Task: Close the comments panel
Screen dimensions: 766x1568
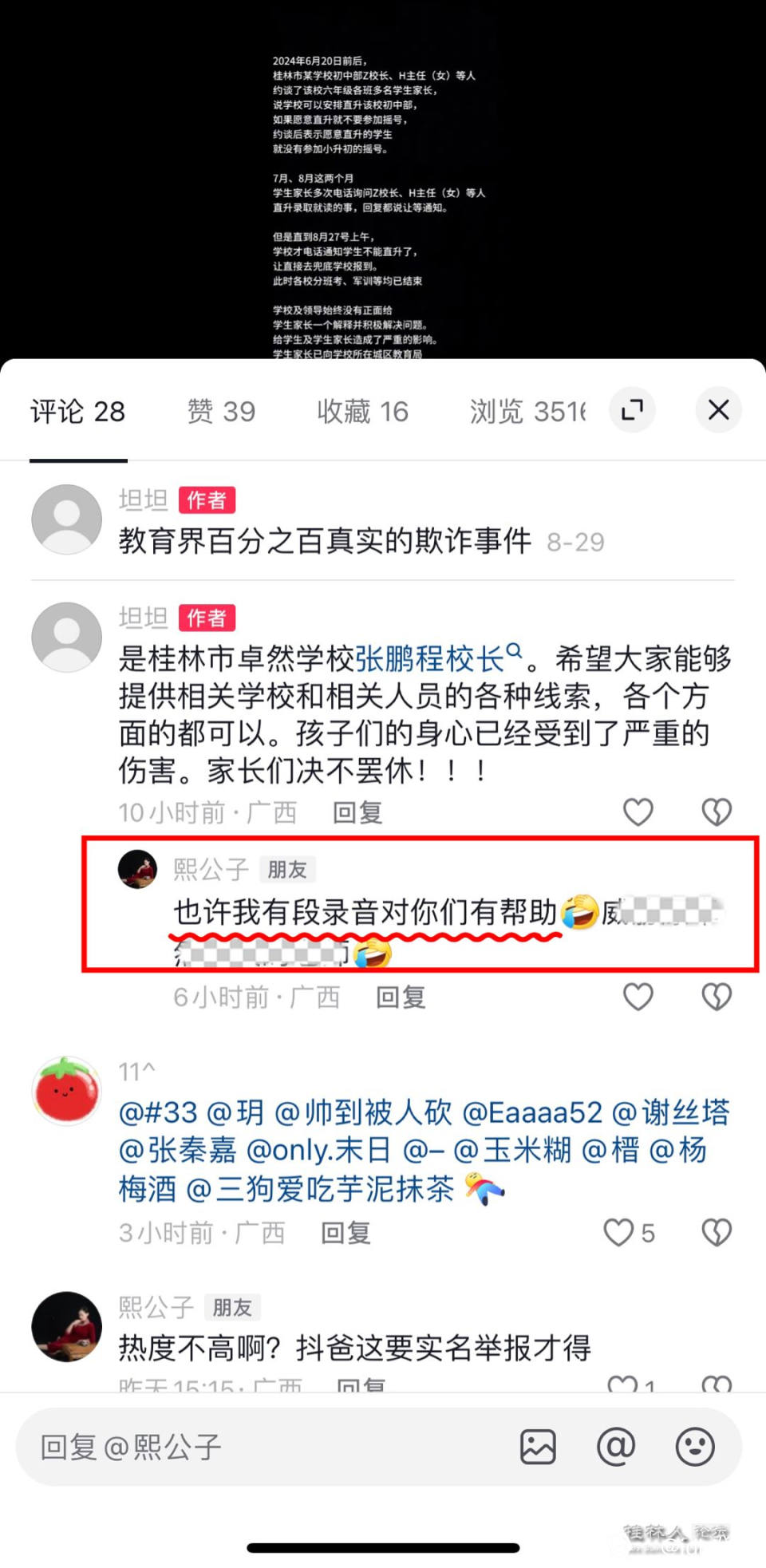Action: pyautogui.click(x=718, y=410)
